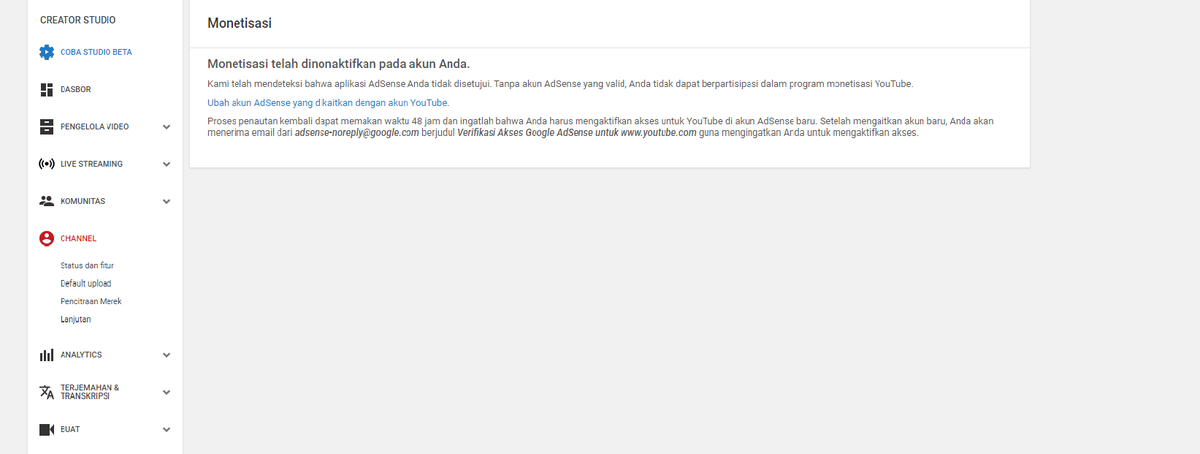Screen dimensions: 1200x454
Task: Open ANALYTICS menu label
Action: tap(81, 355)
